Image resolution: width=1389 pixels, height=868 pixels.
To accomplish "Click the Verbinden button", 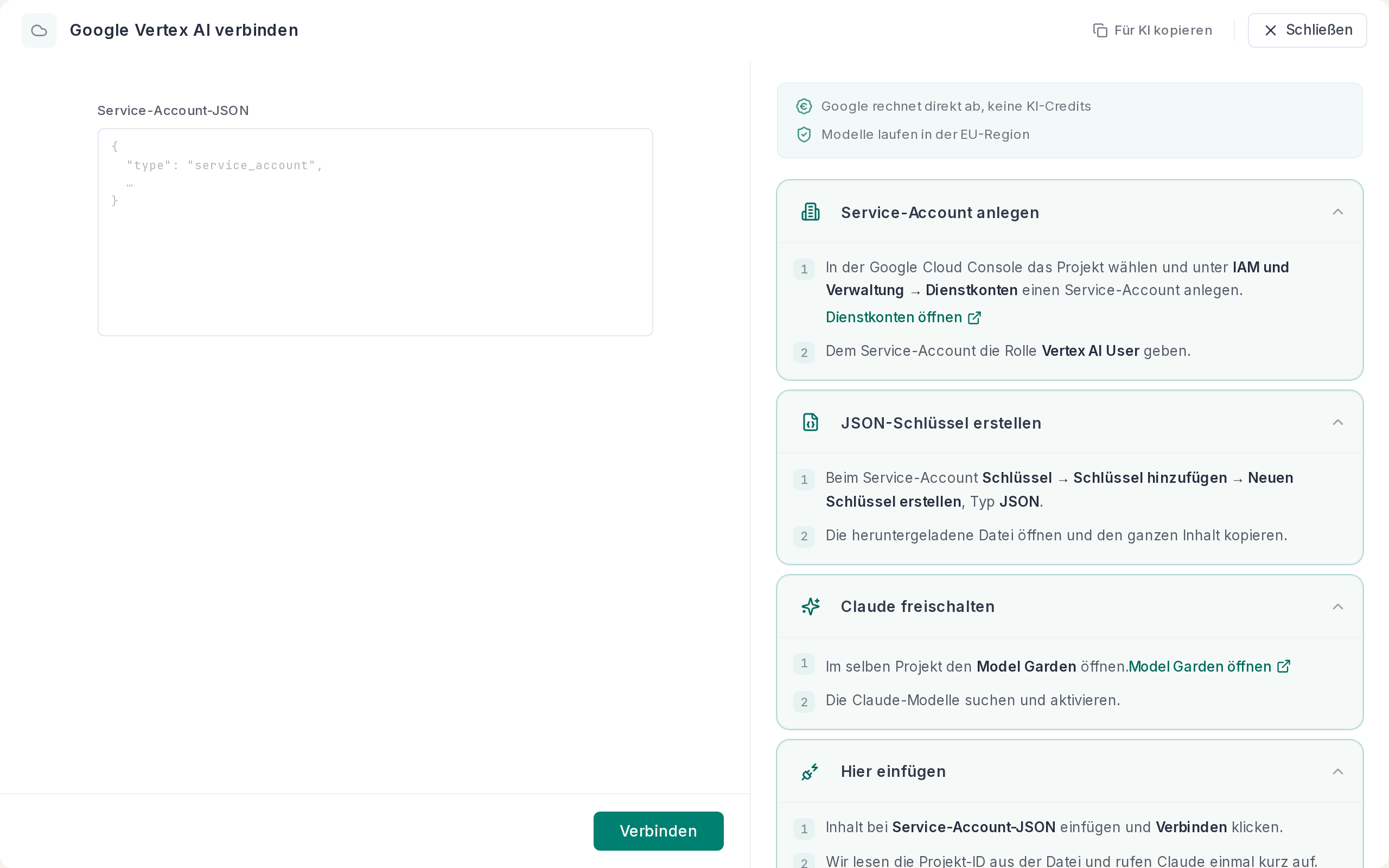I will 658,831.
